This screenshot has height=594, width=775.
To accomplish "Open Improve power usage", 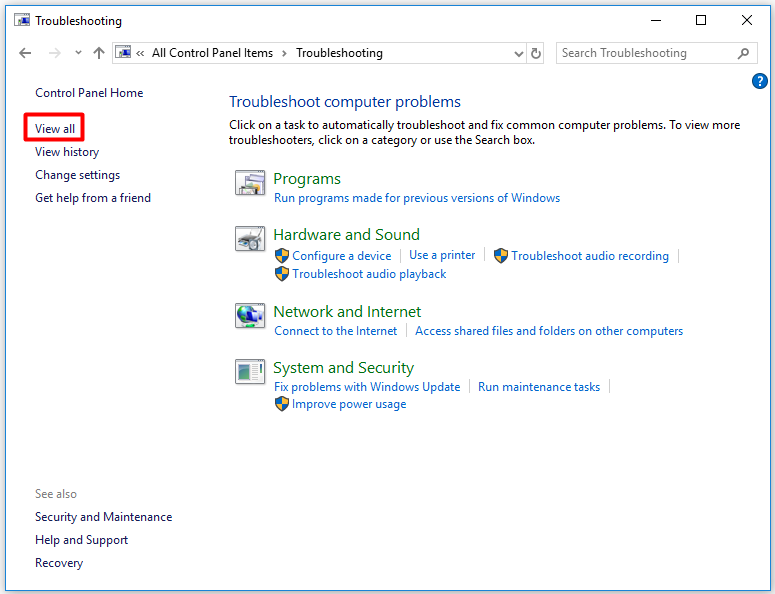I will [x=349, y=404].
